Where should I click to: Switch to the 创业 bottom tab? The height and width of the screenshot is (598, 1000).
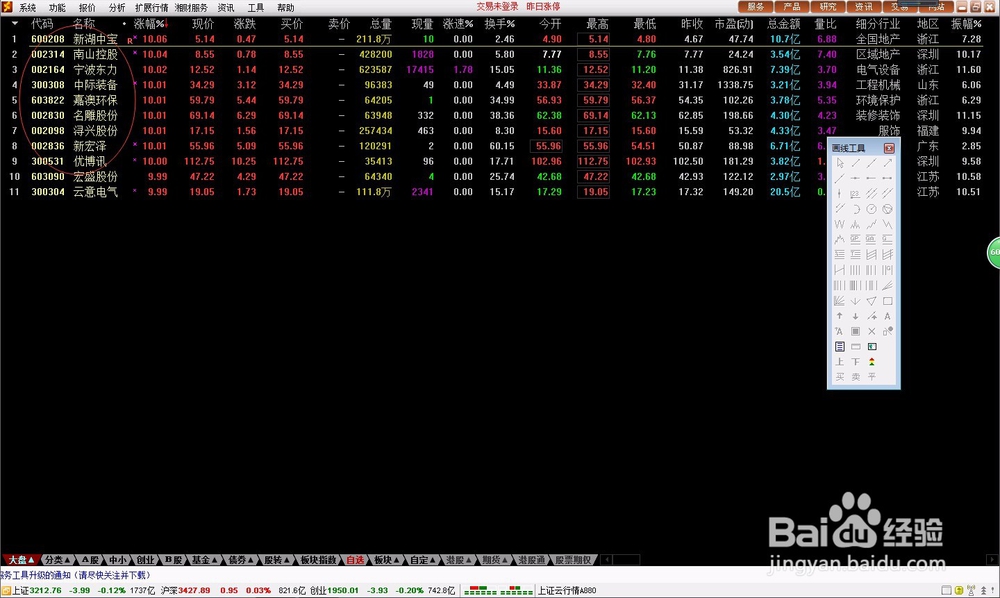(x=145, y=560)
